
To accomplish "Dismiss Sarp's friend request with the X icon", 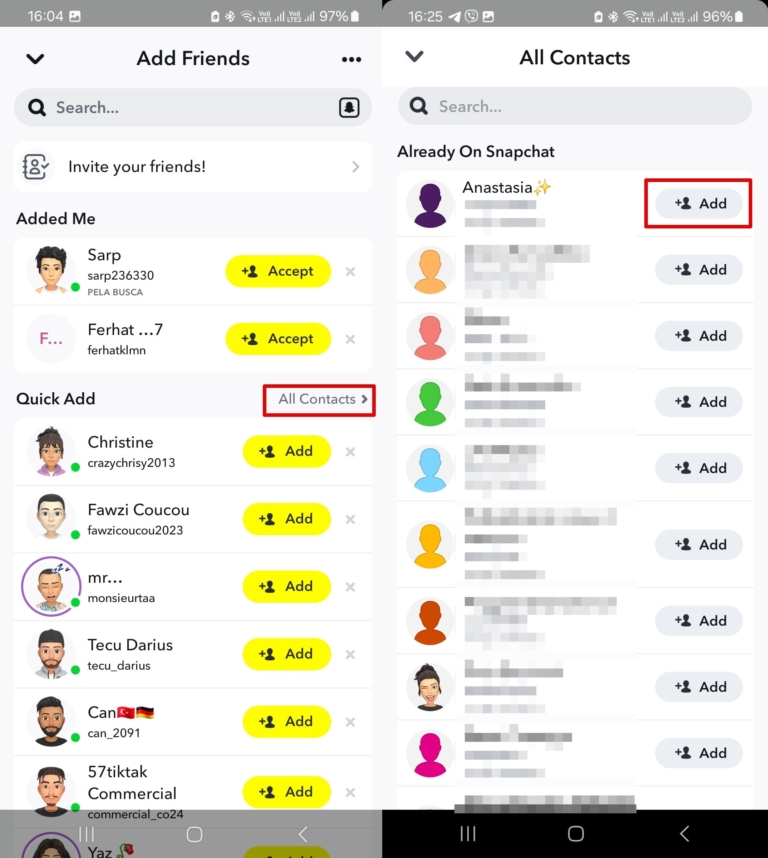I will 350,270.
